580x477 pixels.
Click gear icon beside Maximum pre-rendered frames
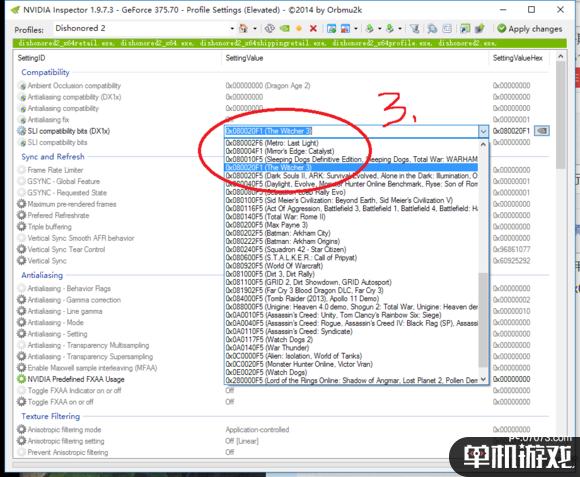coord(22,204)
